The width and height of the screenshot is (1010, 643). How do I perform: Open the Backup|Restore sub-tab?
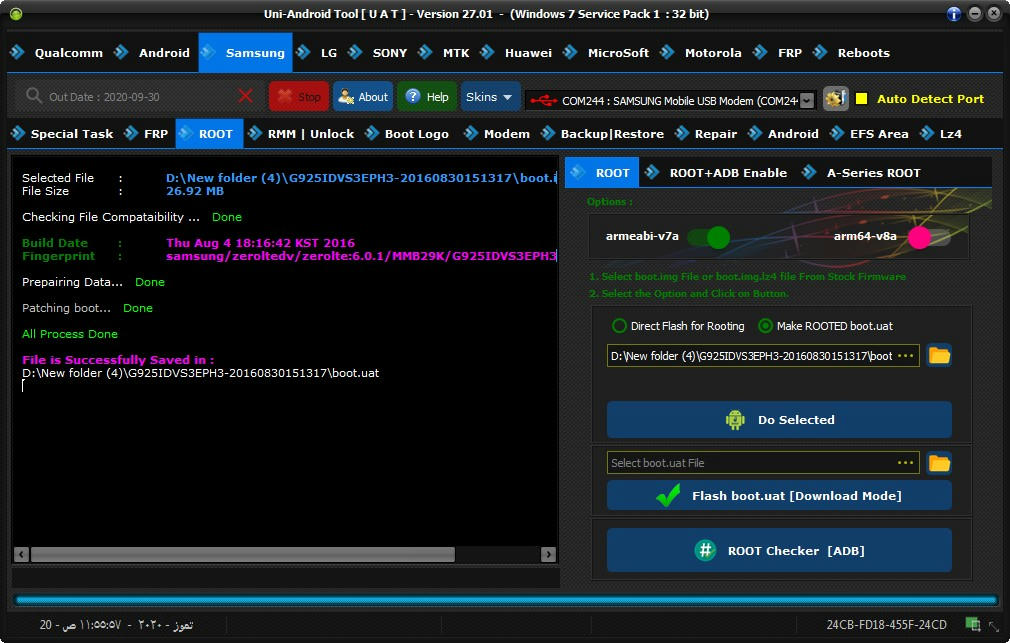603,134
